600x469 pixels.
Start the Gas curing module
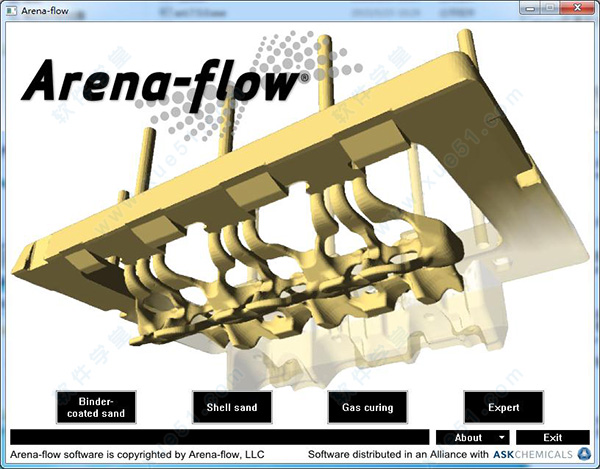368,407
